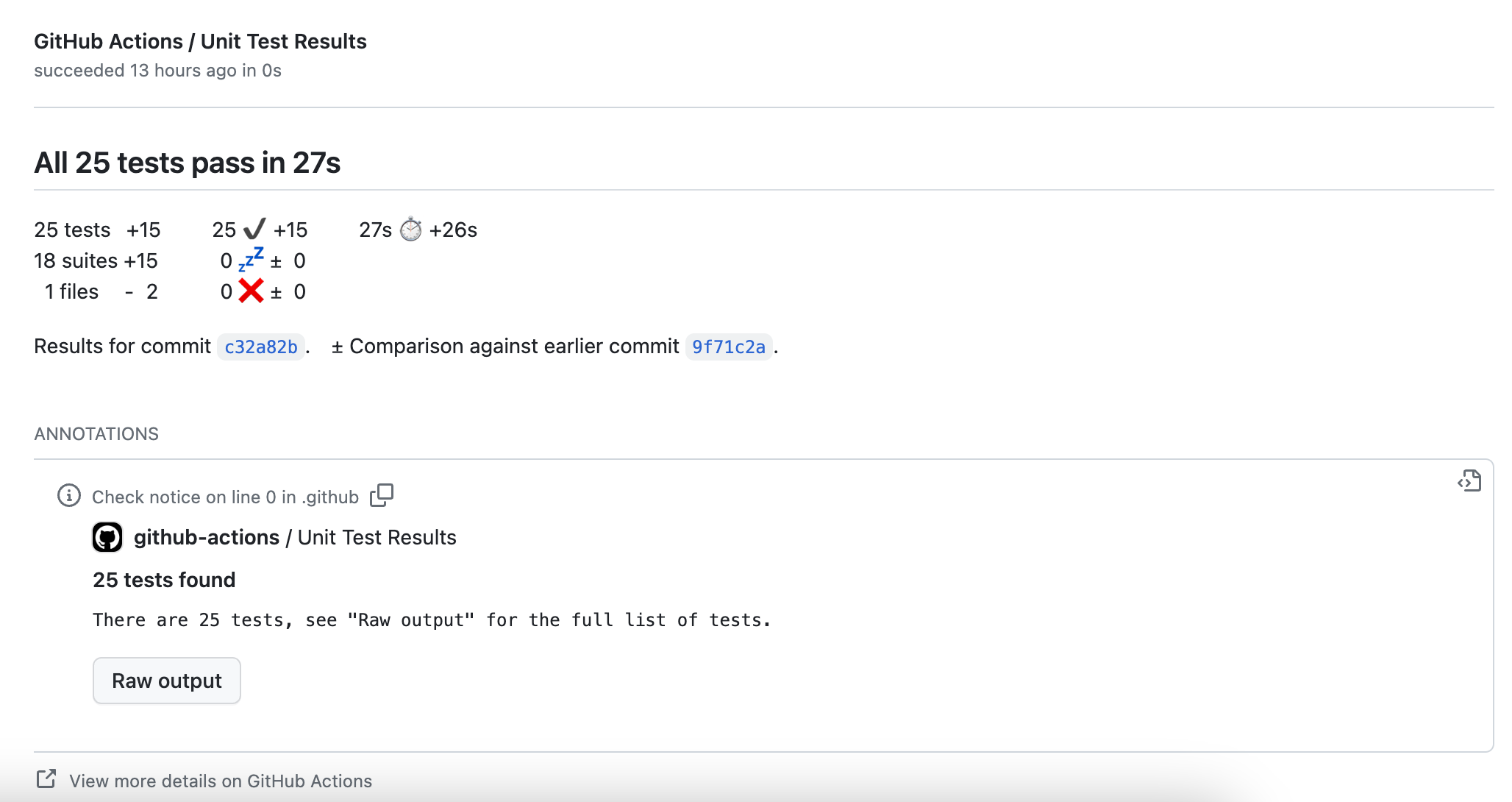Click the ANNOTATIONS section label

pos(96,433)
